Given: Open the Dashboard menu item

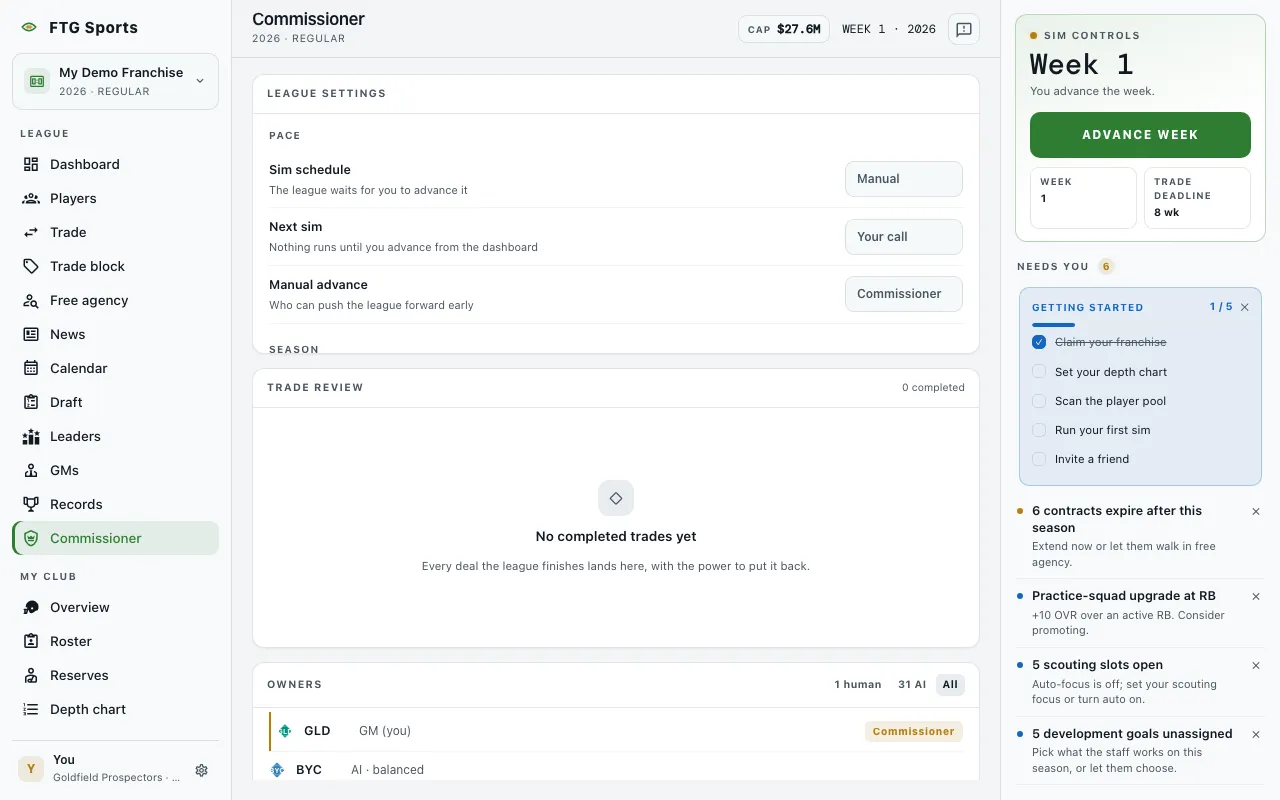Looking at the screenshot, I should click(115, 164).
